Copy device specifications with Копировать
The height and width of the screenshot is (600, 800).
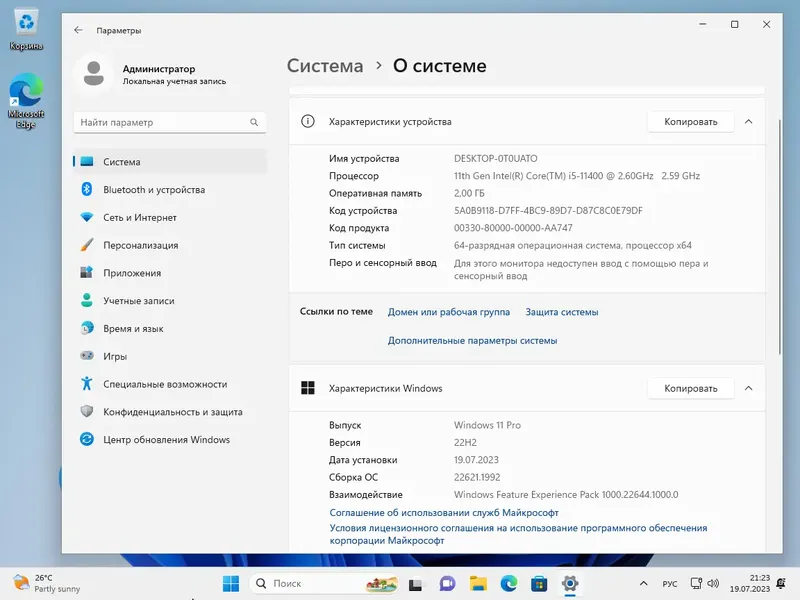[x=690, y=121]
